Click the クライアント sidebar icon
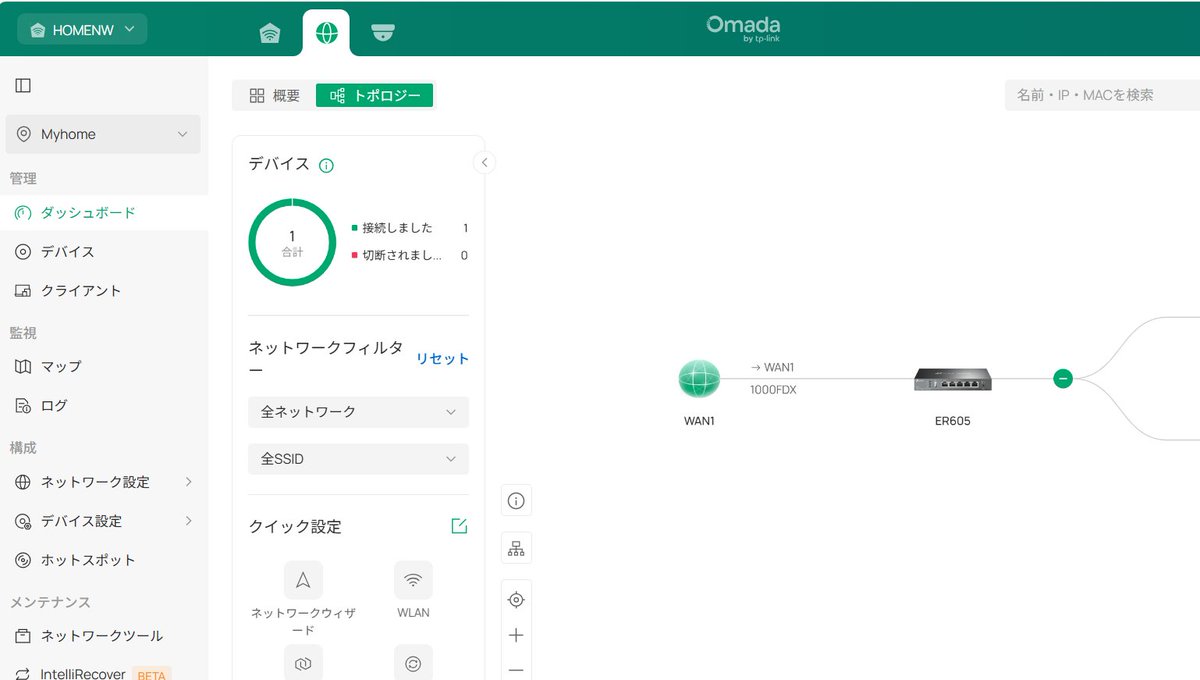1200x680 pixels. [x=23, y=291]
